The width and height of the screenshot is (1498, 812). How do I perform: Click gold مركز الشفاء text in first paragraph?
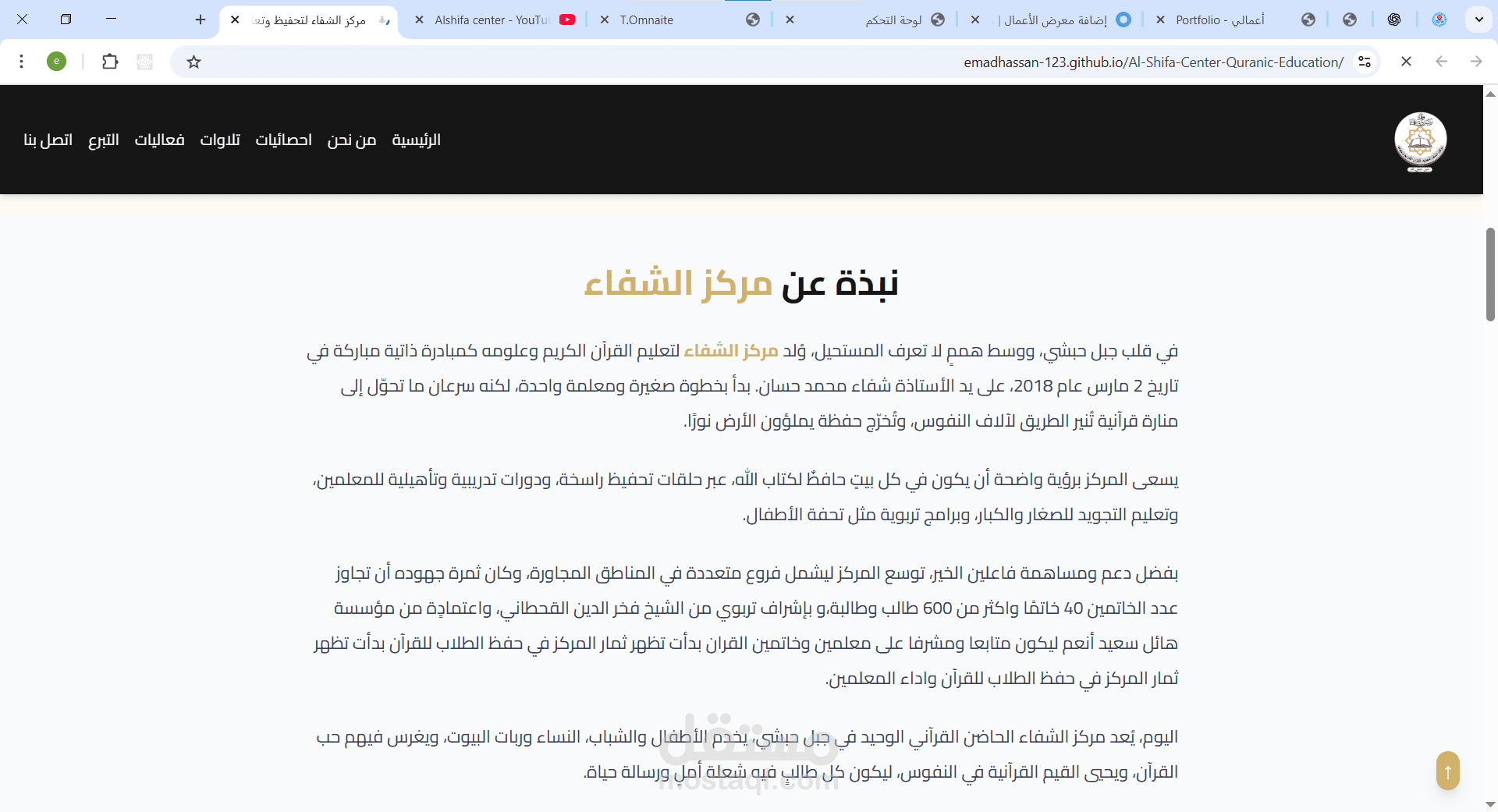coord(731,351)
